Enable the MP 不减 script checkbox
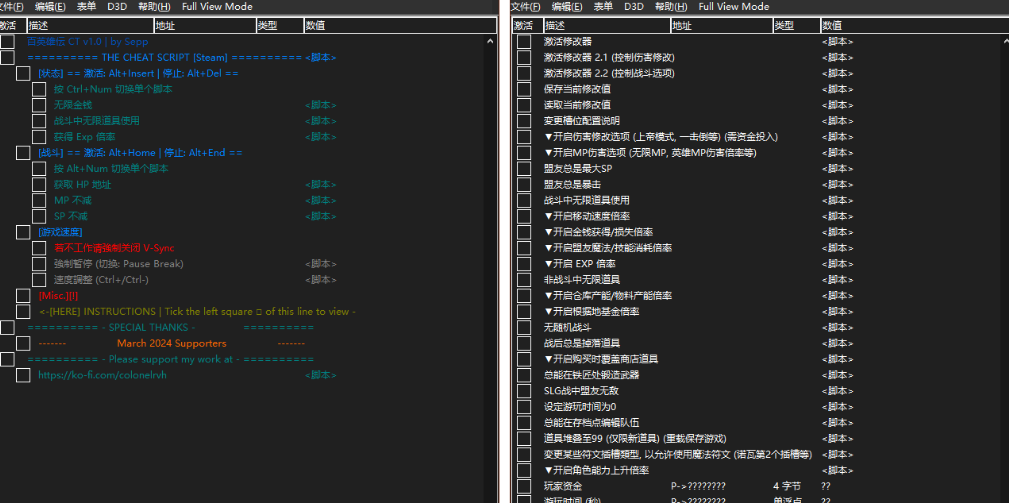 [39, 200]
